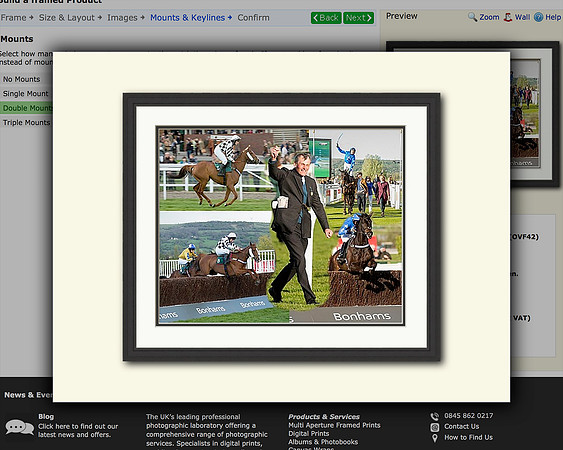Image resolution: width=563 pixels, height=450 pixels.
Task: Click the How to Find Us pin icon
Action: (435, 438)
